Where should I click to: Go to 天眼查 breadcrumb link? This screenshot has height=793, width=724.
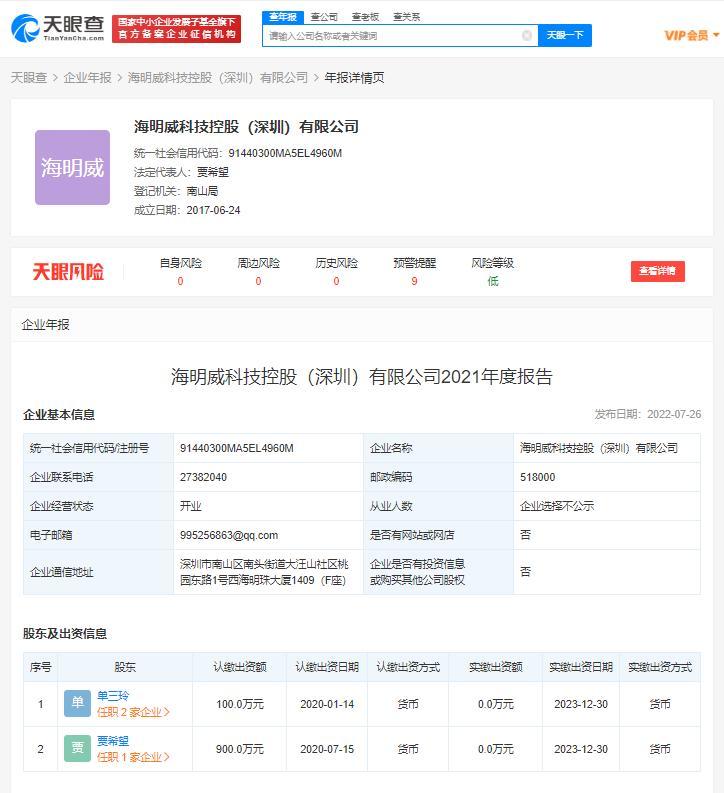[x=29, y=78]
